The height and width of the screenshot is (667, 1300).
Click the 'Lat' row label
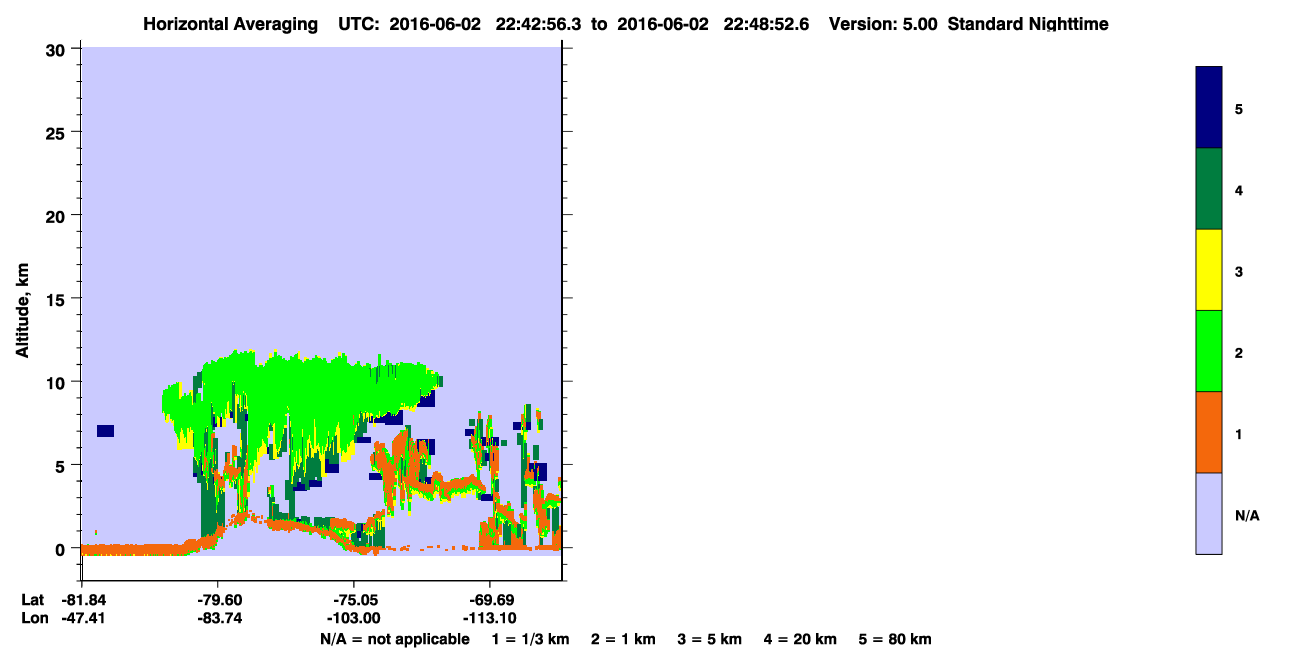[x=32, y=600]
